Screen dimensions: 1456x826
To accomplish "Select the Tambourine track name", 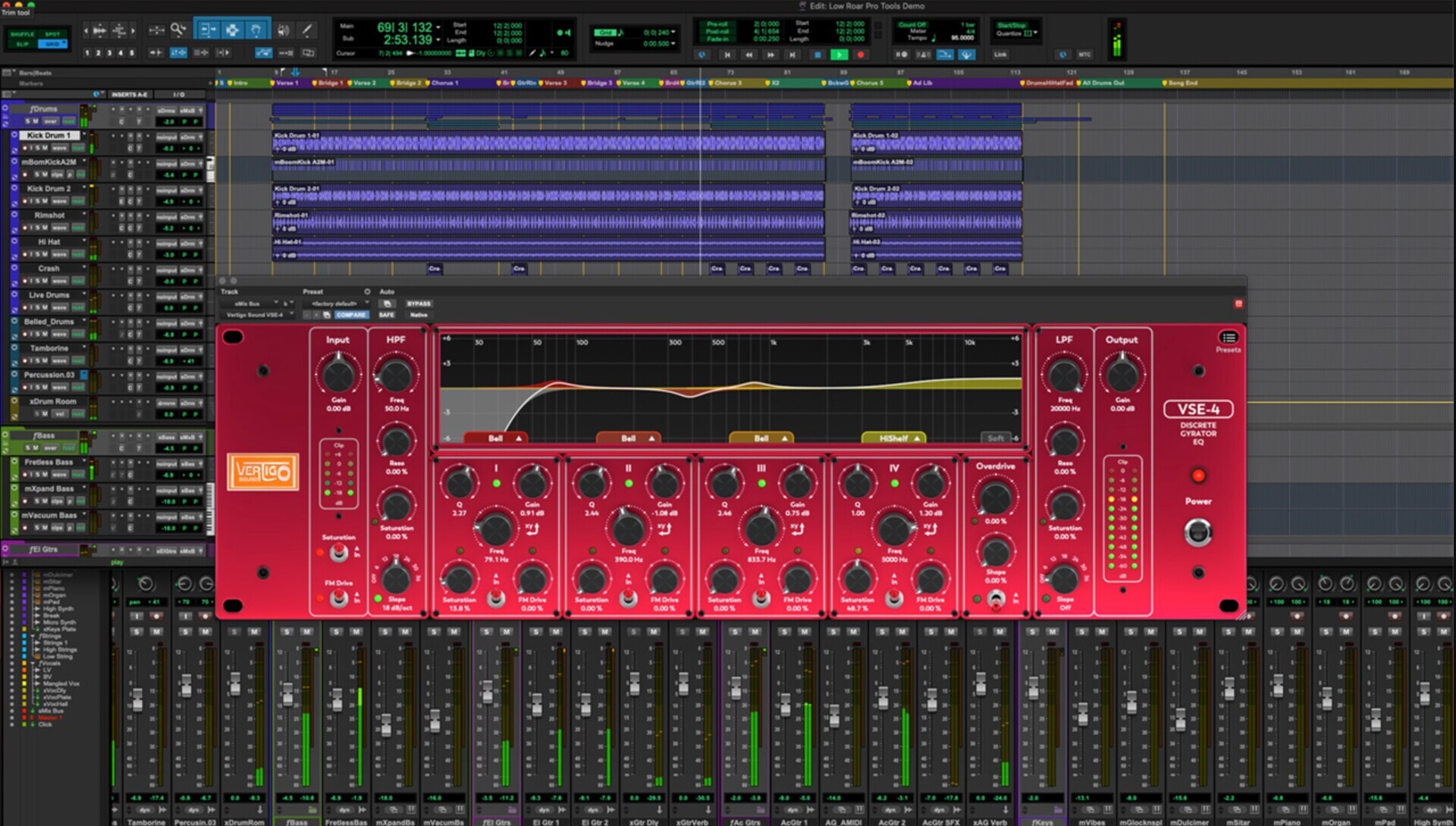I will click(x=49, y=348).
